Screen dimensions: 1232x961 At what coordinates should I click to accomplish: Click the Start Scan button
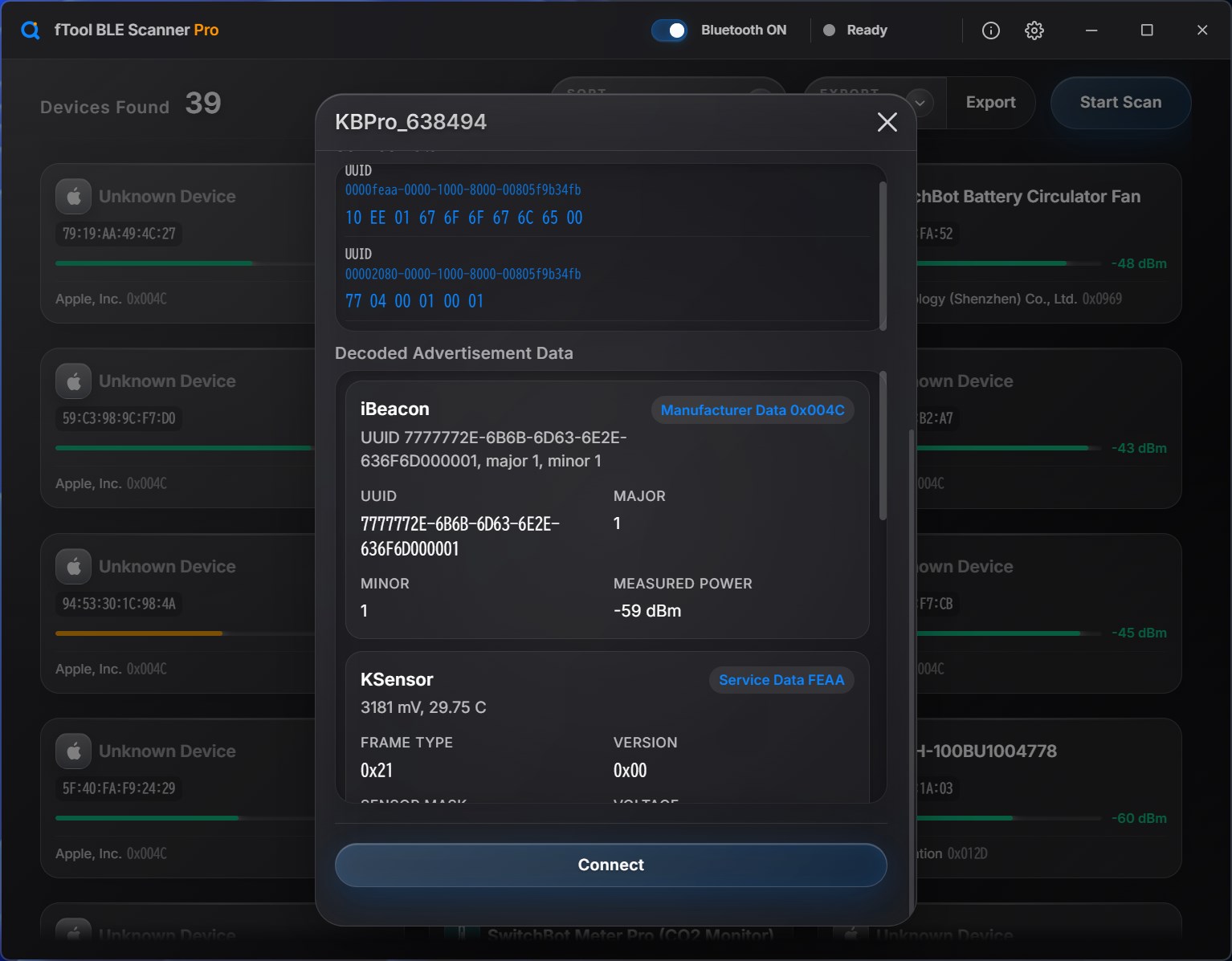[1120, 102]
